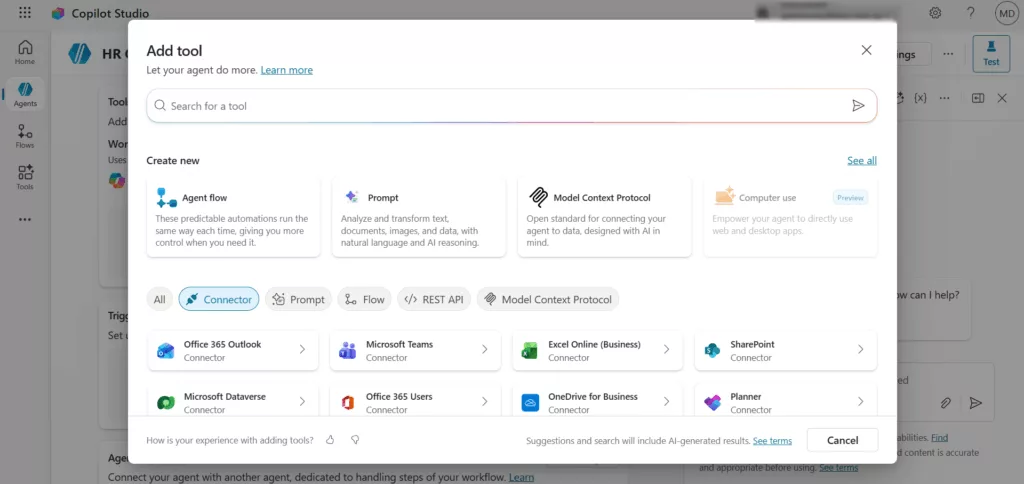Viewport: 1024px width, 484px height.
Task: Open the agent header more options ellipsis
Action: click(948, 54)
